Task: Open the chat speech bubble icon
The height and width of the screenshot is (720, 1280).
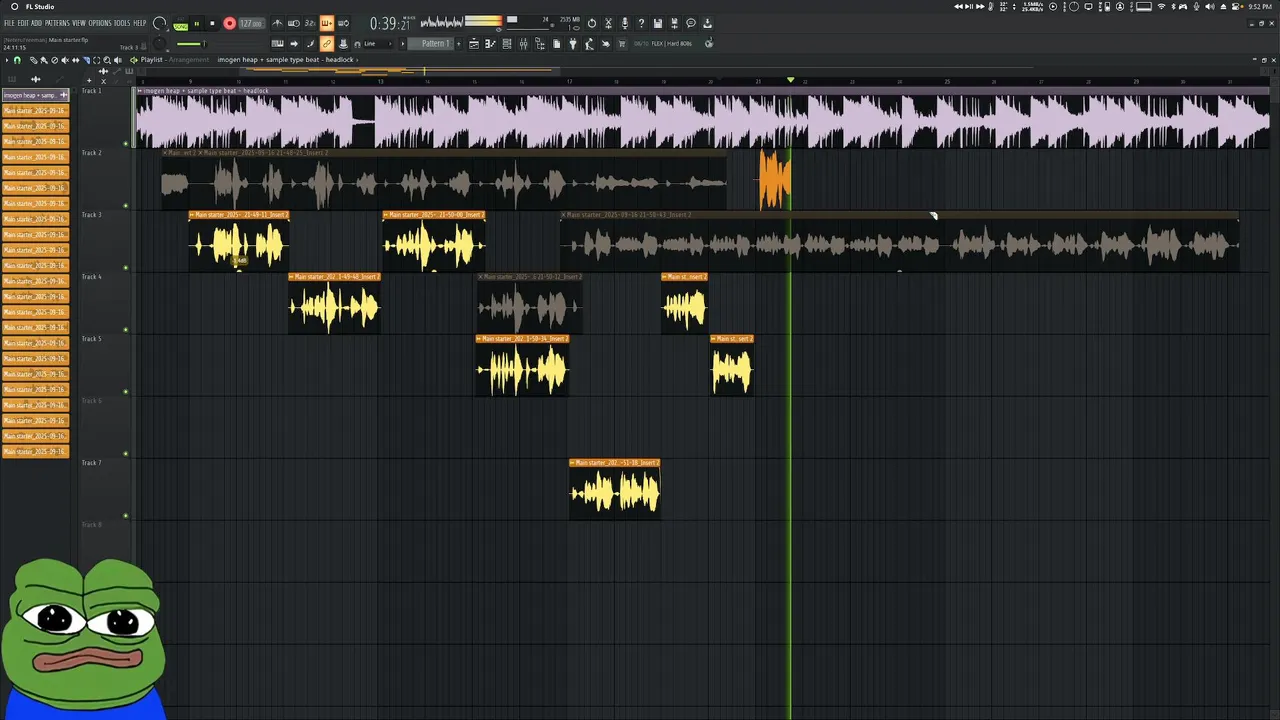Action: pyautogui.click(x=690, y=23)
